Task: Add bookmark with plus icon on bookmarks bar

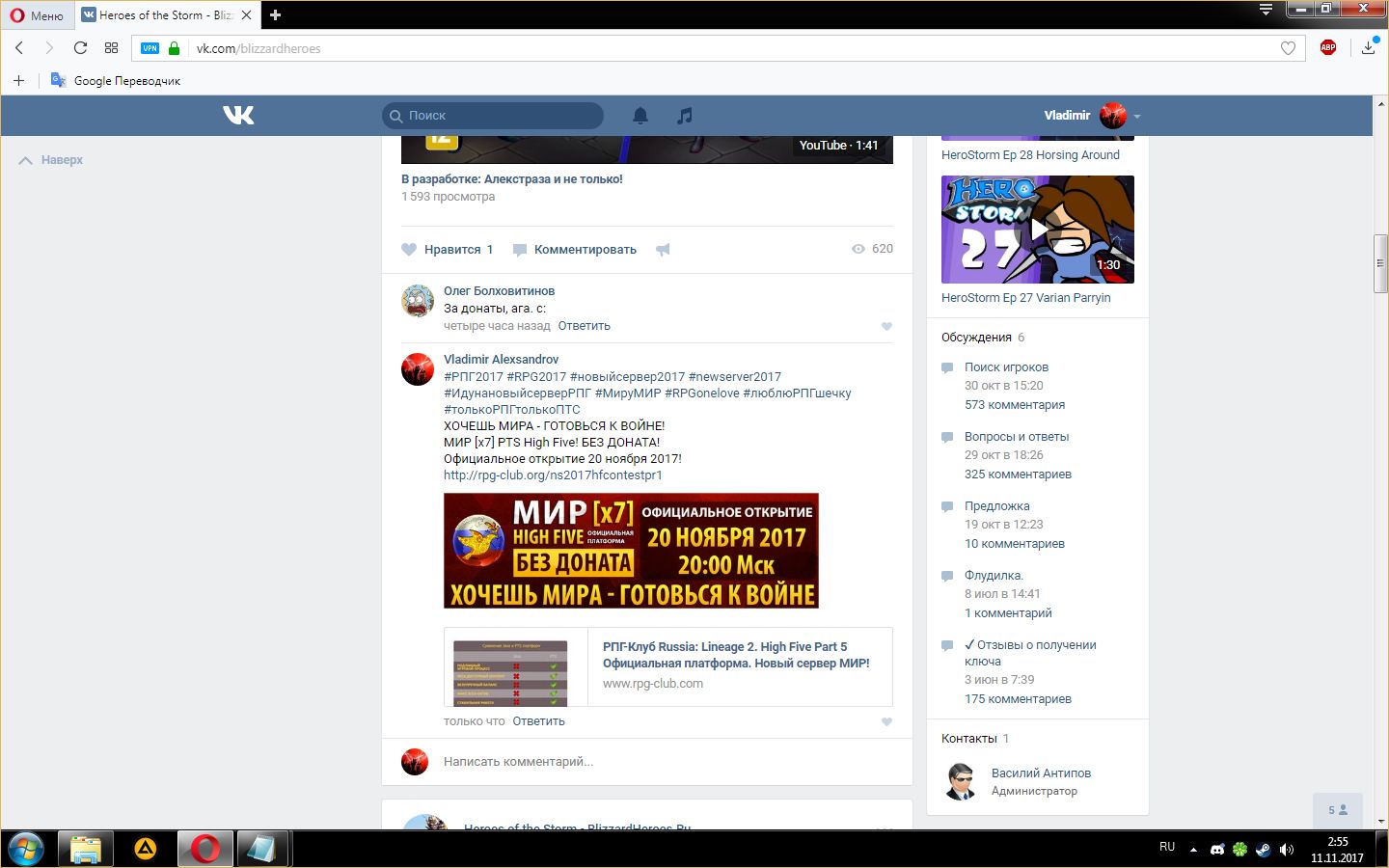Action: coord(18,80)
